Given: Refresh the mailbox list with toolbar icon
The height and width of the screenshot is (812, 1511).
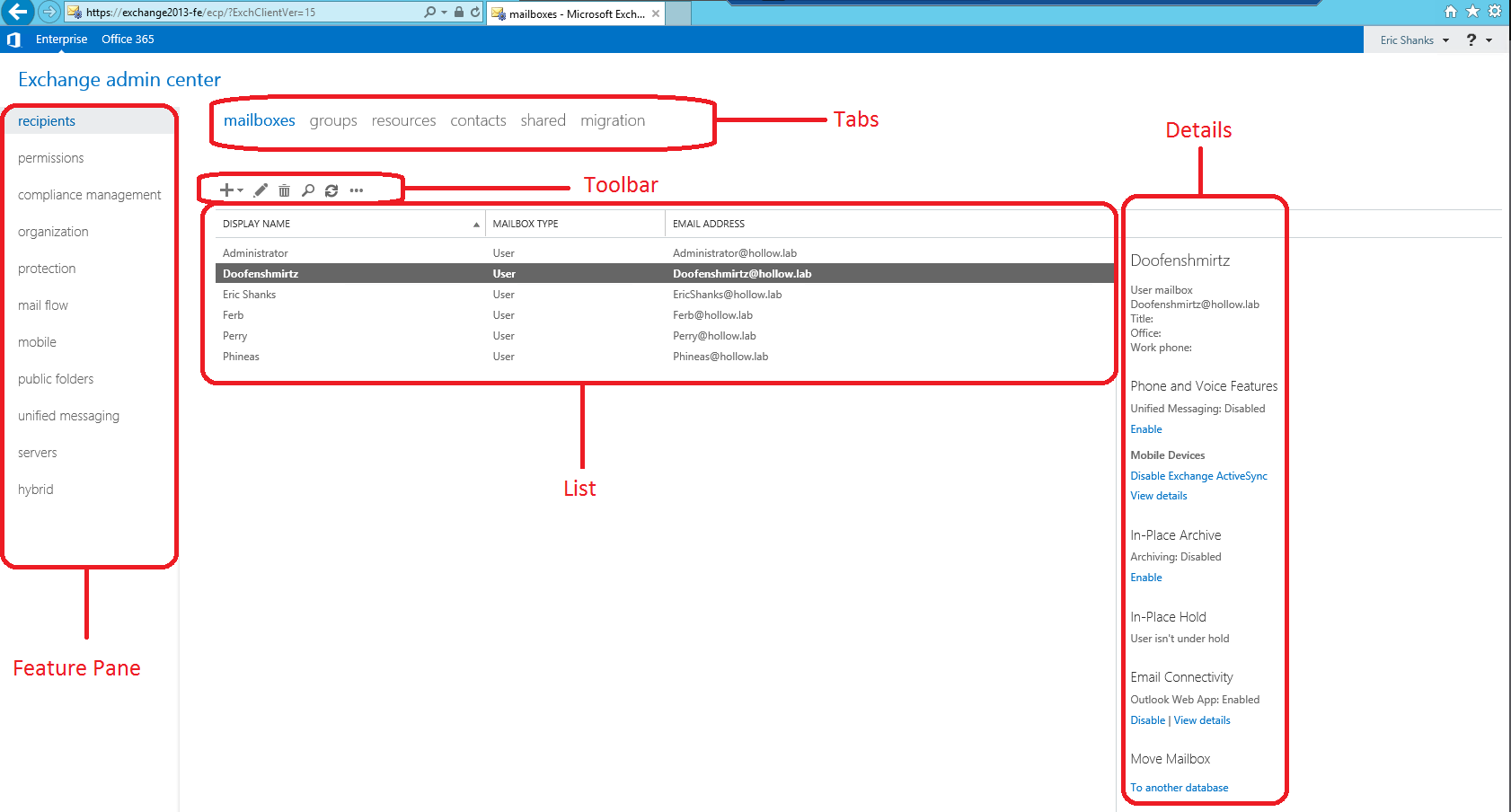Looking at the screenshot, I should click(x=331, y=190).
